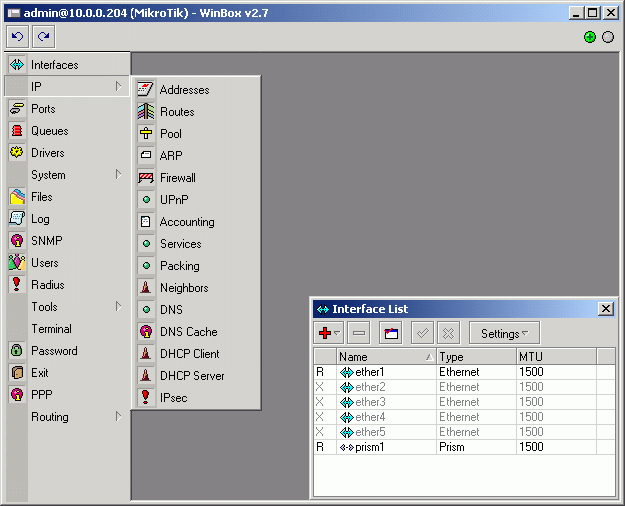Open the Password dialog
The height and width of the screenshot is (506, 625).
click(x=67, y=350)
